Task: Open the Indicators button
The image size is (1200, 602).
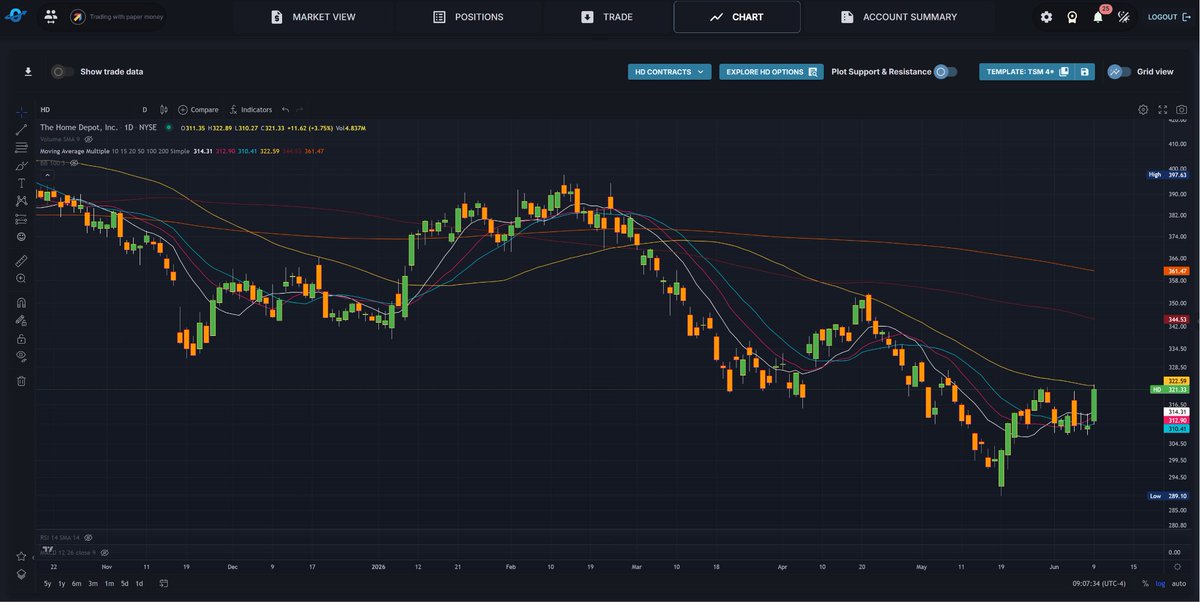Action: [x=250, y=110]
